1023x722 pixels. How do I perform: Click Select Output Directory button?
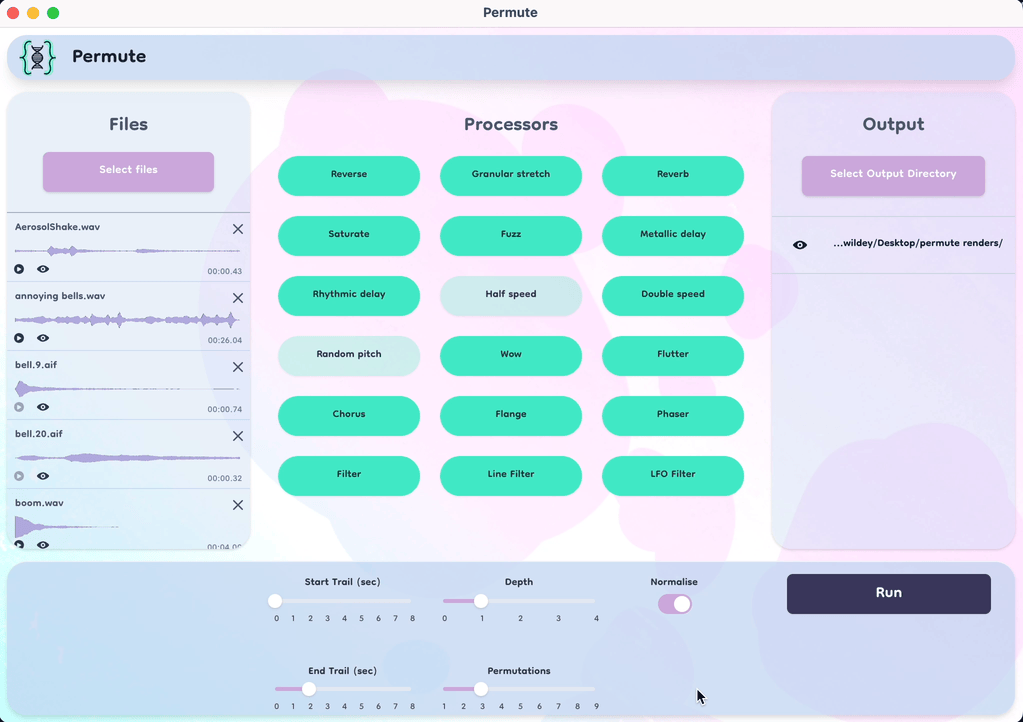[x=893, y=175]
